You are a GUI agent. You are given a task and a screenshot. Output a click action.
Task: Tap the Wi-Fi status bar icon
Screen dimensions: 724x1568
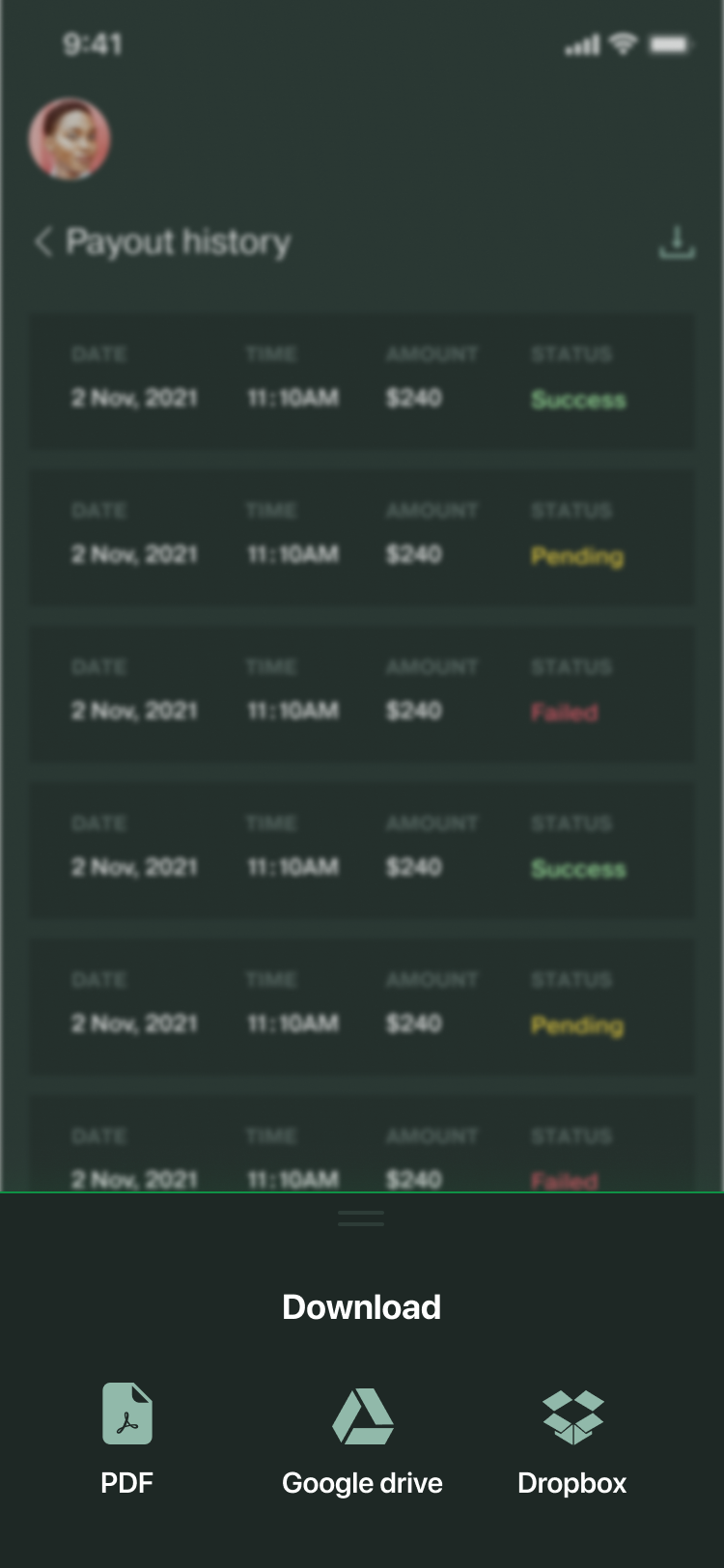pyautogui.click(x=624, y=43)
